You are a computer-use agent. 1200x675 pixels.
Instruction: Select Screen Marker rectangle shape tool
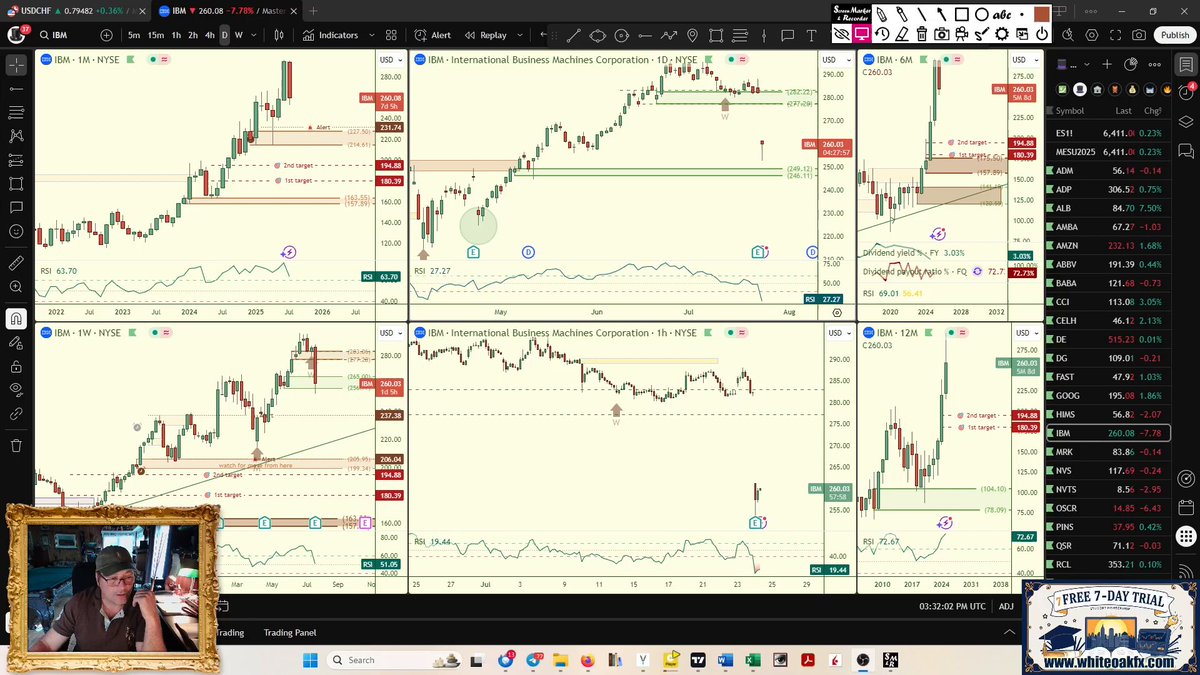pos(961,14)
